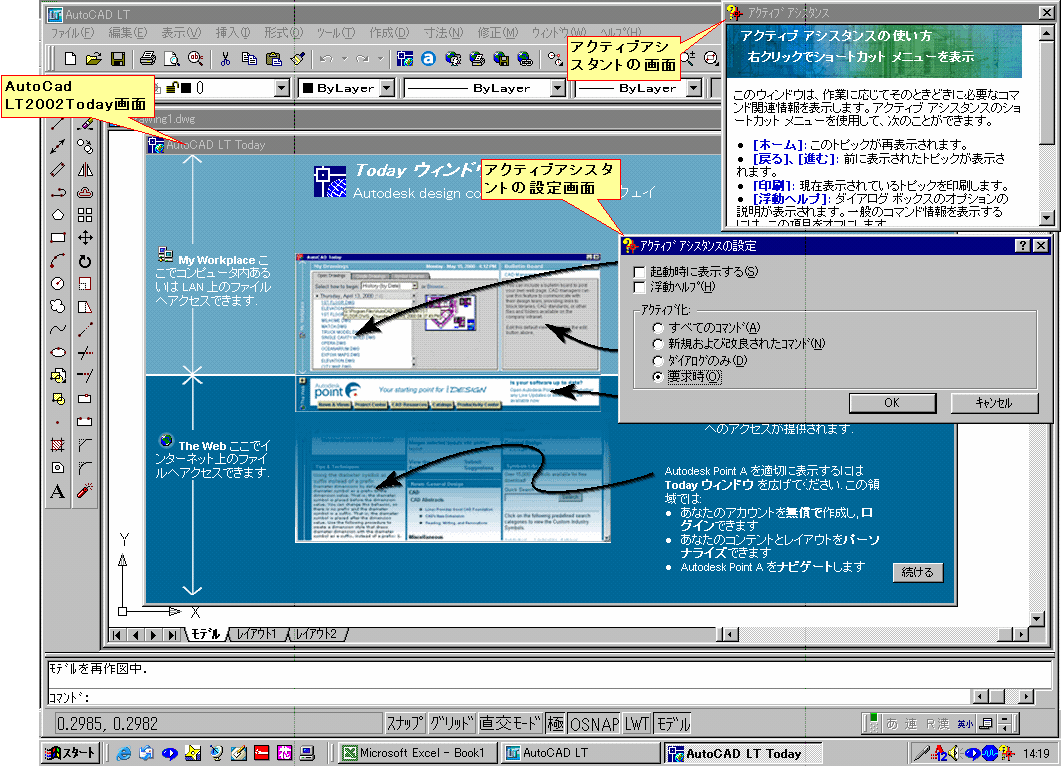Select the ダイアログのみ radio option

click(x=658, y=361)
